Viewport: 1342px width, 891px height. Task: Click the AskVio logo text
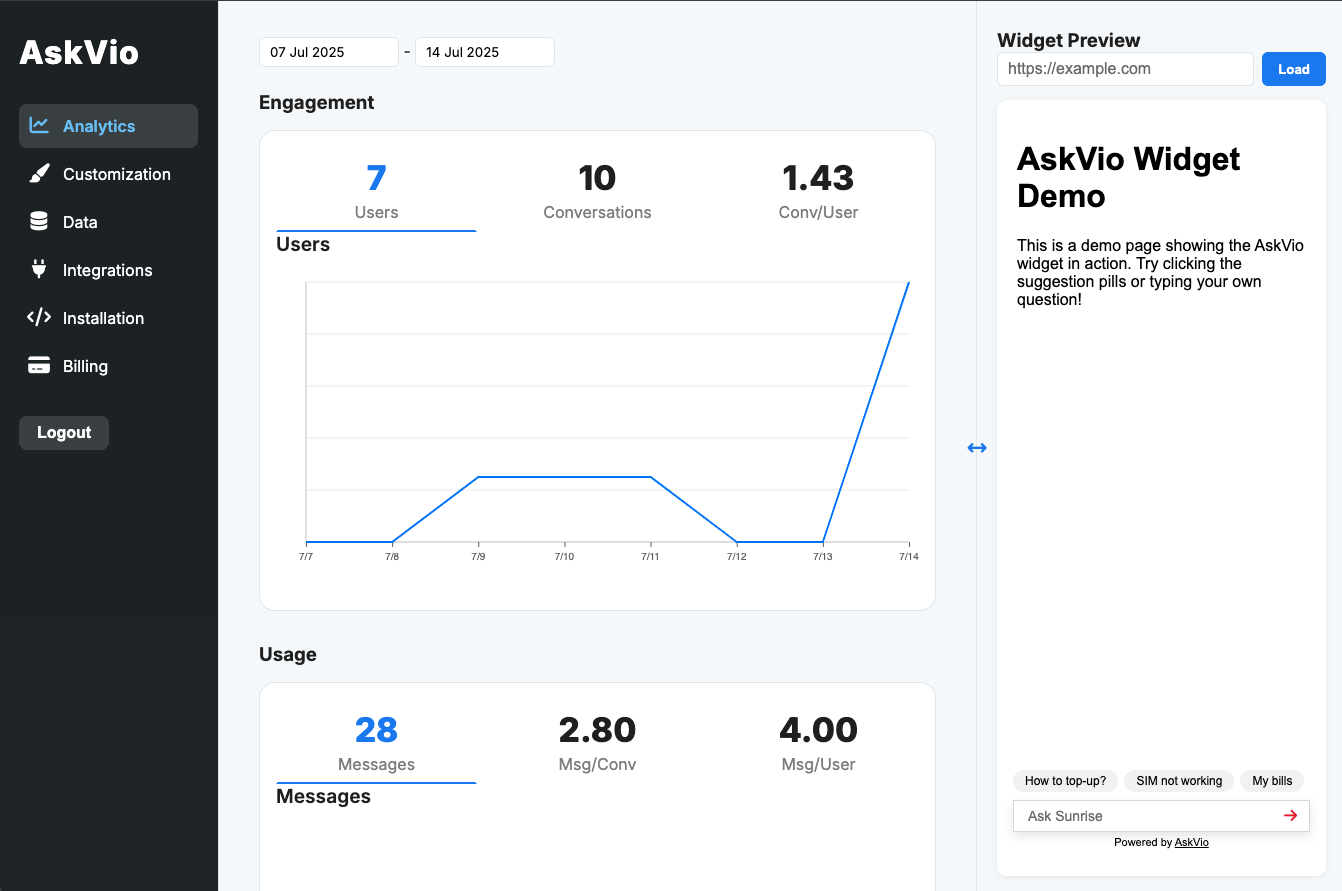(x=79, y=52)
